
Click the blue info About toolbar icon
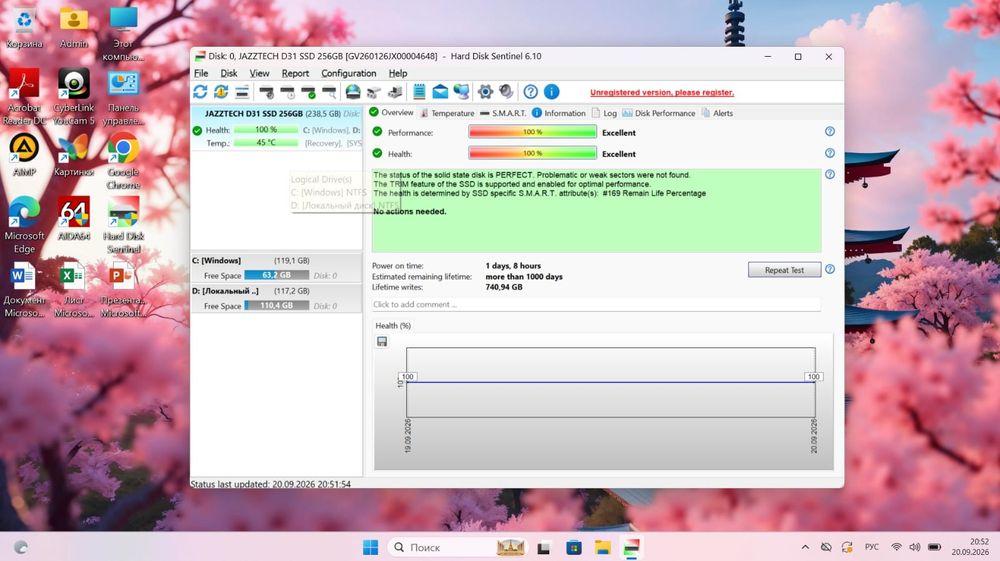tap(552, 92)
